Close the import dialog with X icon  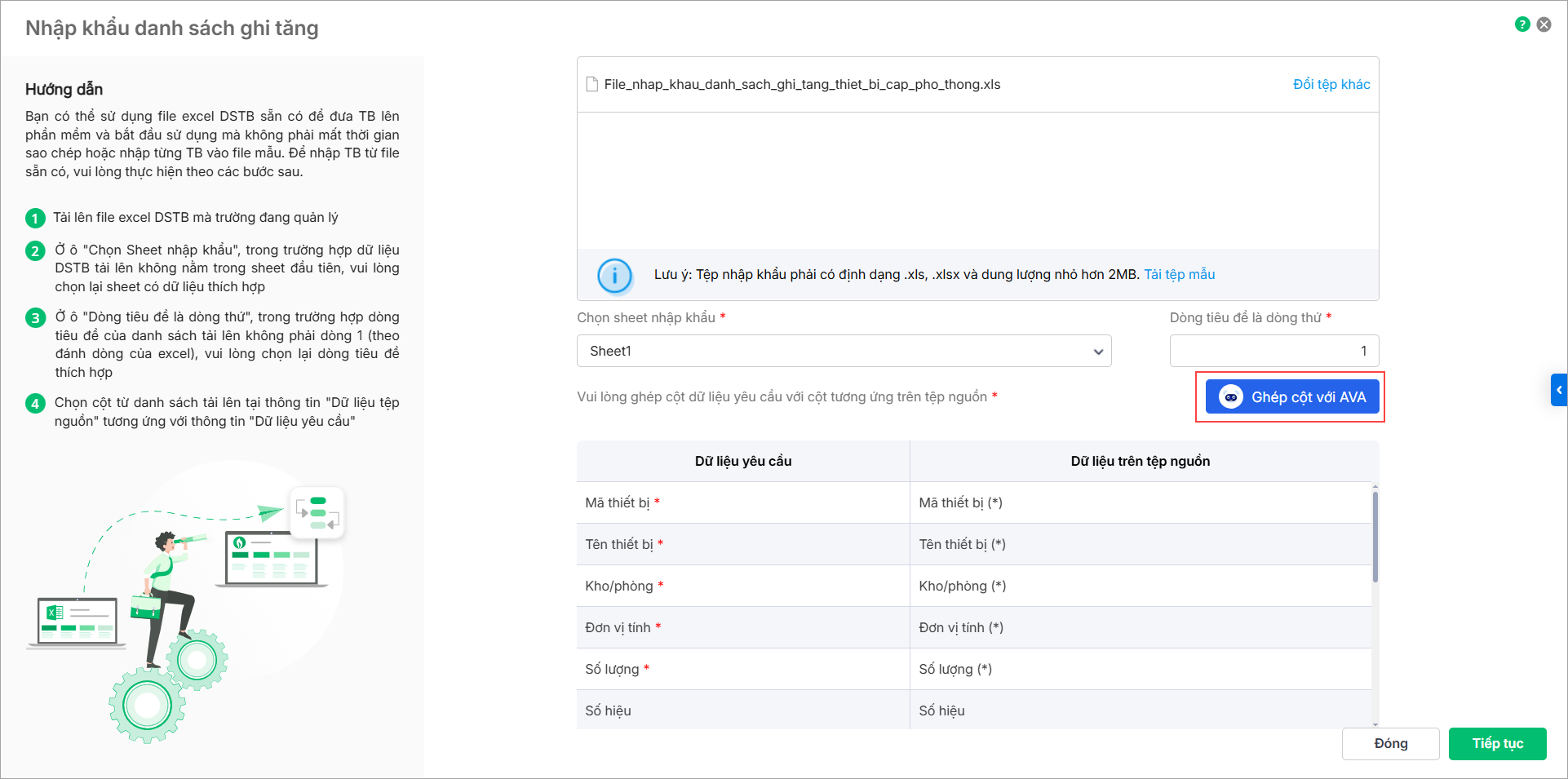(1544, 24)
